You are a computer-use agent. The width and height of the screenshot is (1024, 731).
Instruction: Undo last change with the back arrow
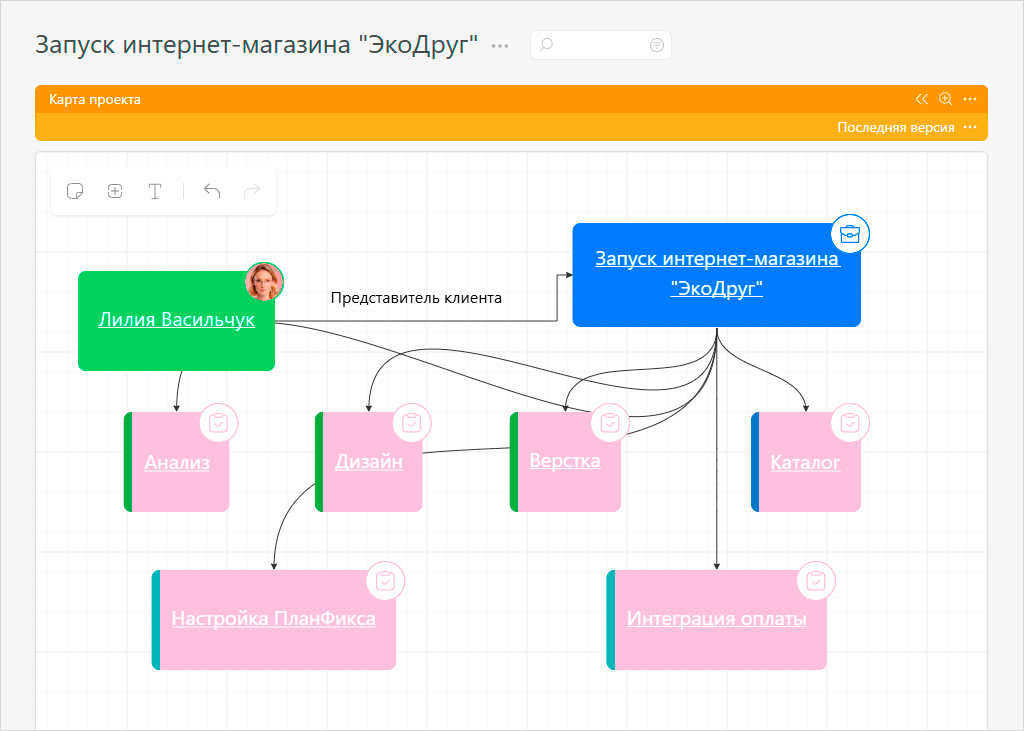pos(212,191)
